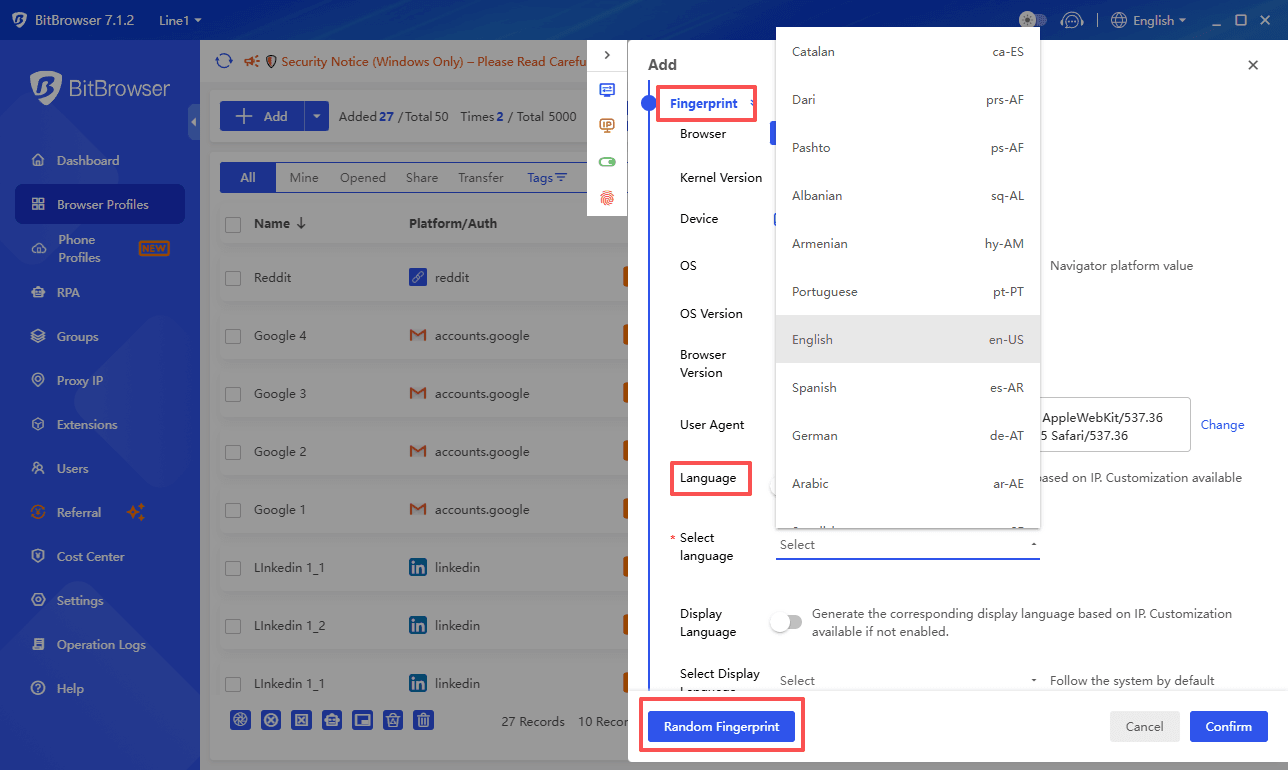Click the Groups layers icon in sidebar

[x=38, y=337]
